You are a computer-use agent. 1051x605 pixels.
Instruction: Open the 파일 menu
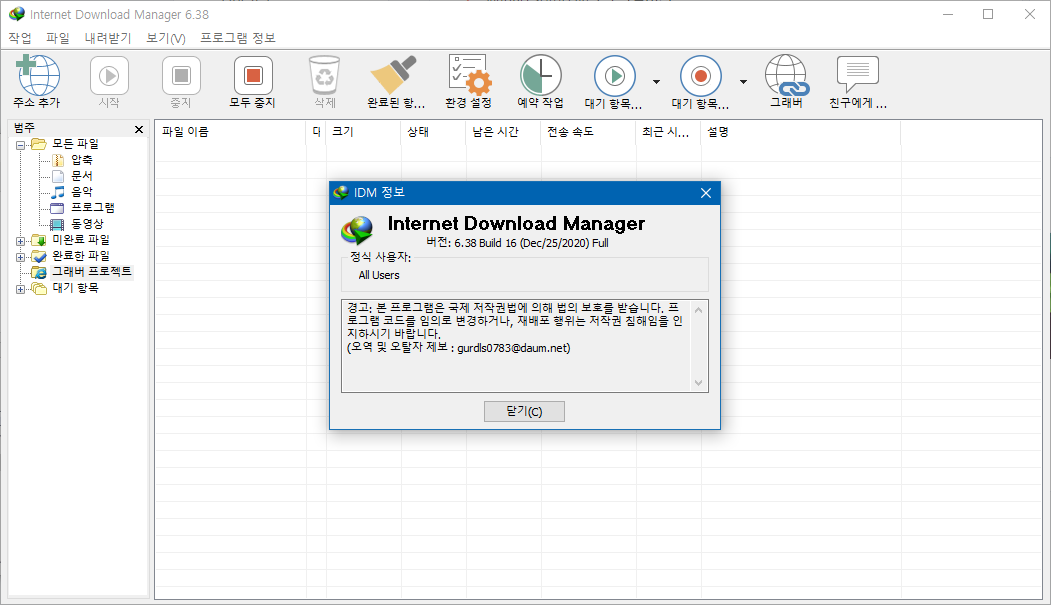click(x=58, y=38)
